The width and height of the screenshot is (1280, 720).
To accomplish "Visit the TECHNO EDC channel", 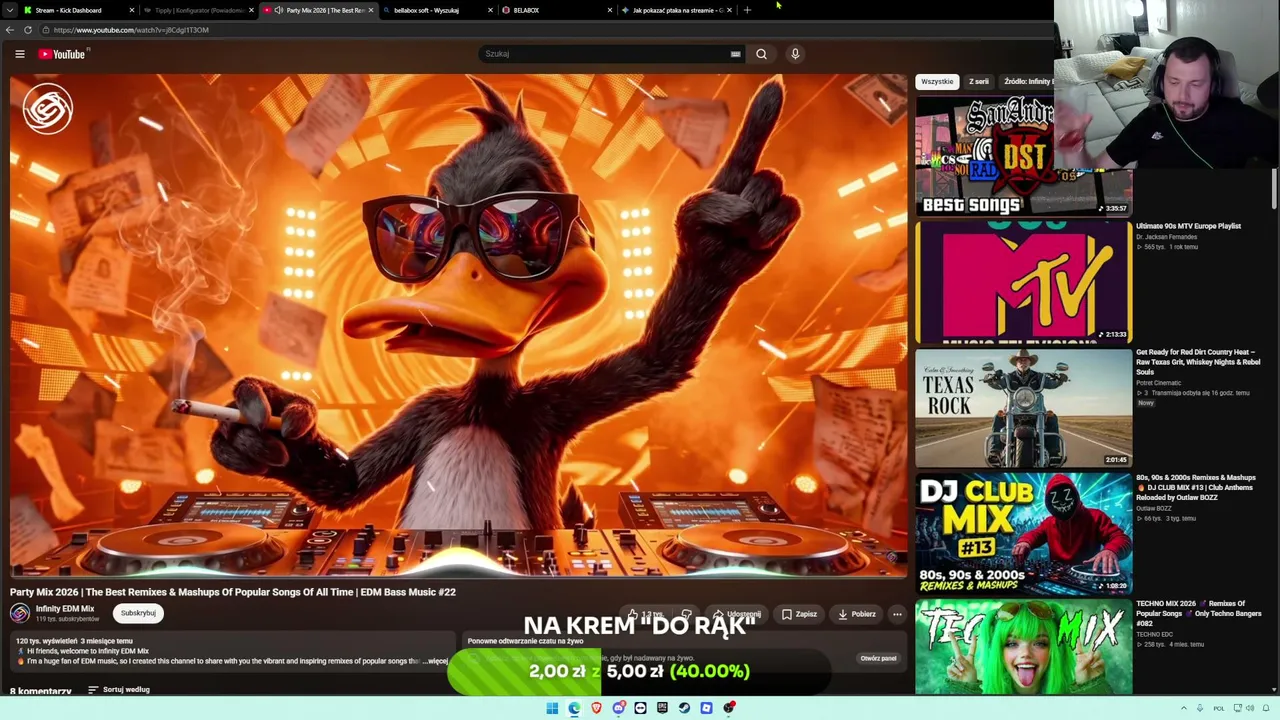I will [x=1154, y=635].
